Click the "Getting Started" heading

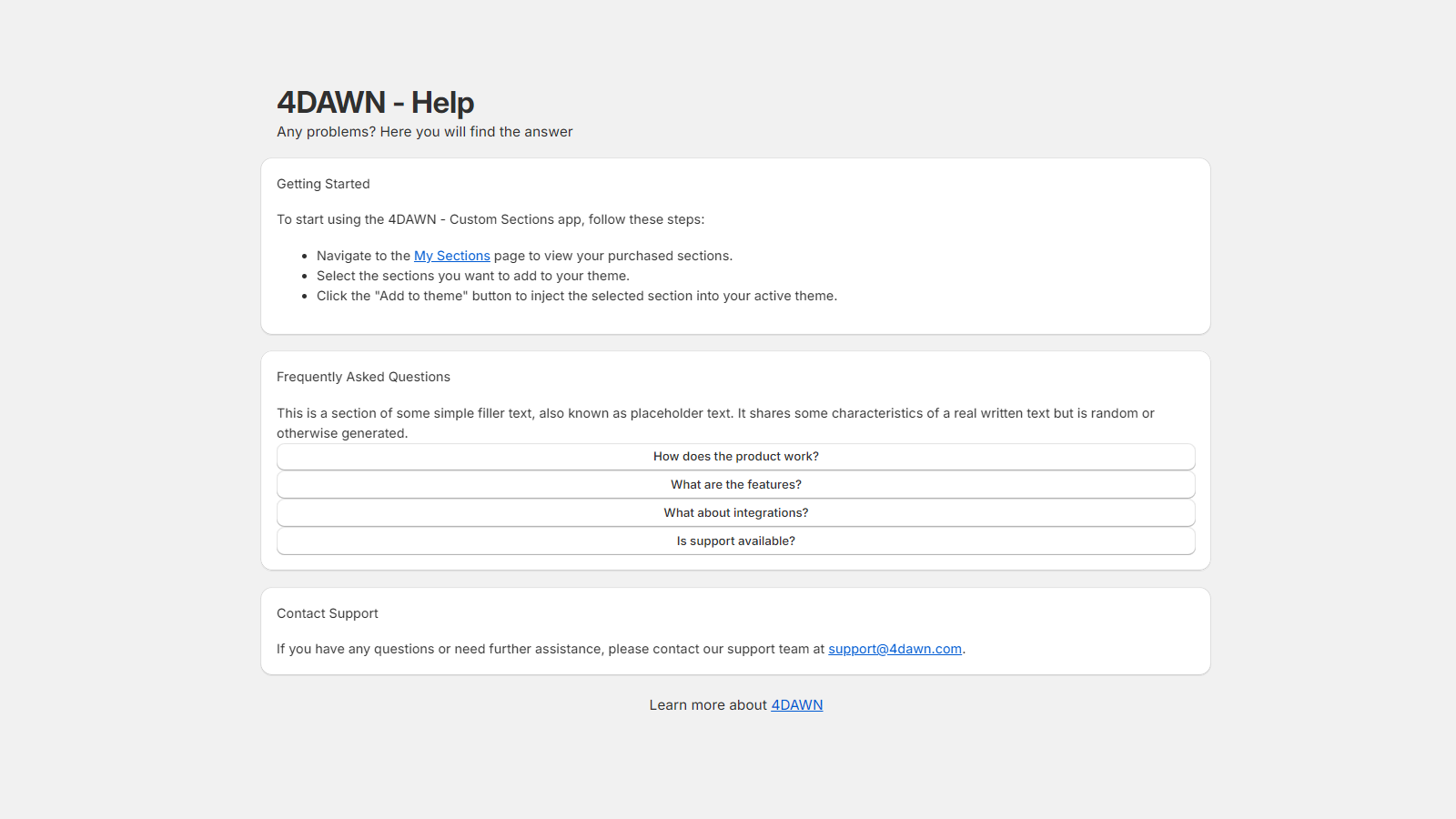tap(323, 184)
